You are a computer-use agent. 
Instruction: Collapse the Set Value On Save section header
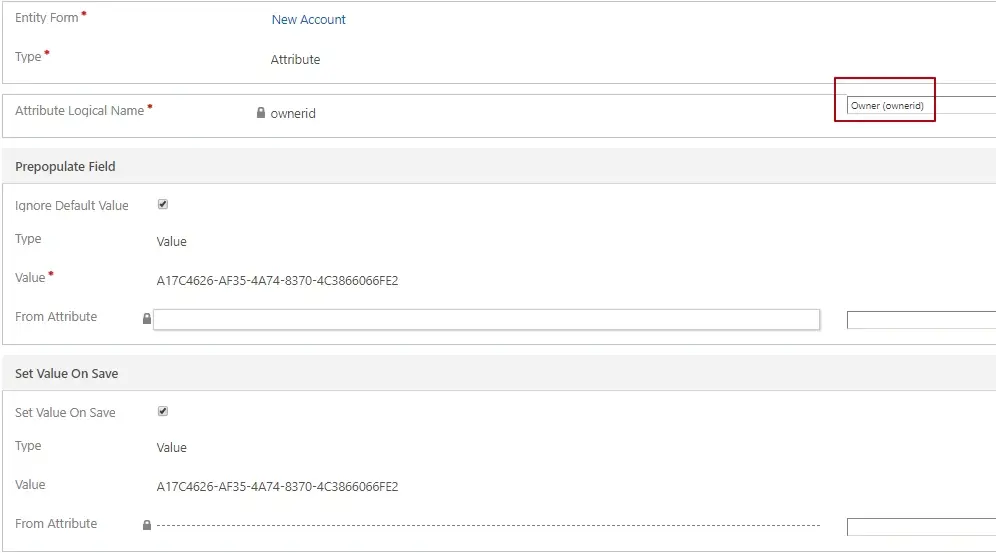66,374
